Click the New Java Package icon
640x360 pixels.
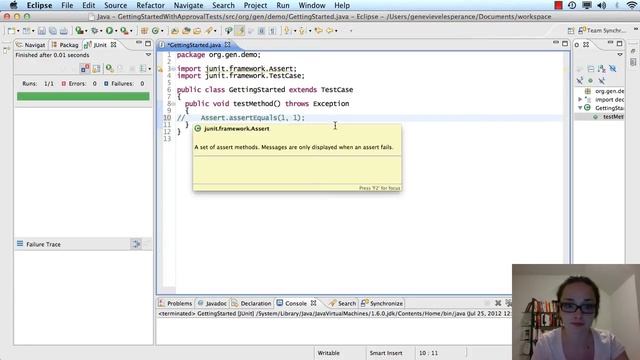click(144, 31)
